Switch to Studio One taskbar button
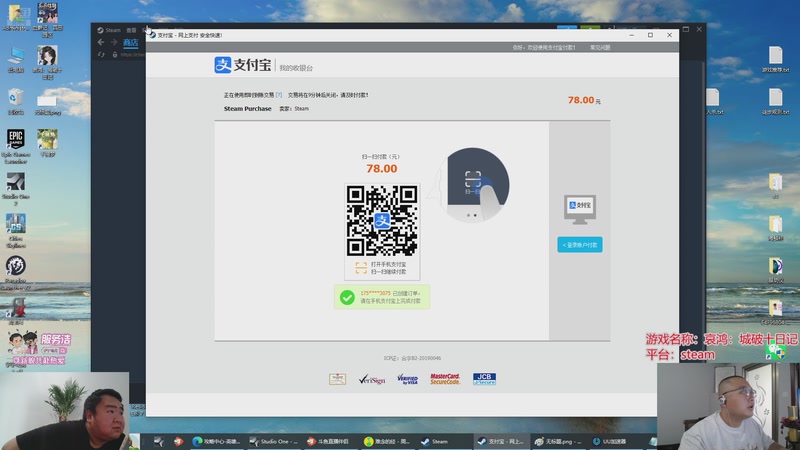Viewport: 800px width, 450px height. point(274,441)
